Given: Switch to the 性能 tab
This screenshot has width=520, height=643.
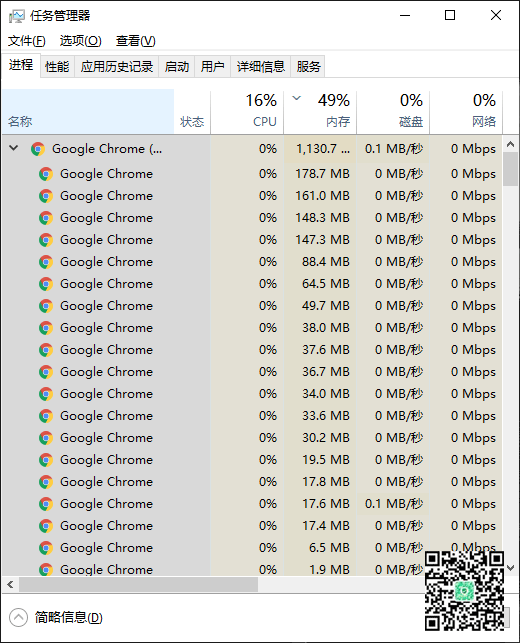Looking at the screenshot, I should (x=57, y=66).
